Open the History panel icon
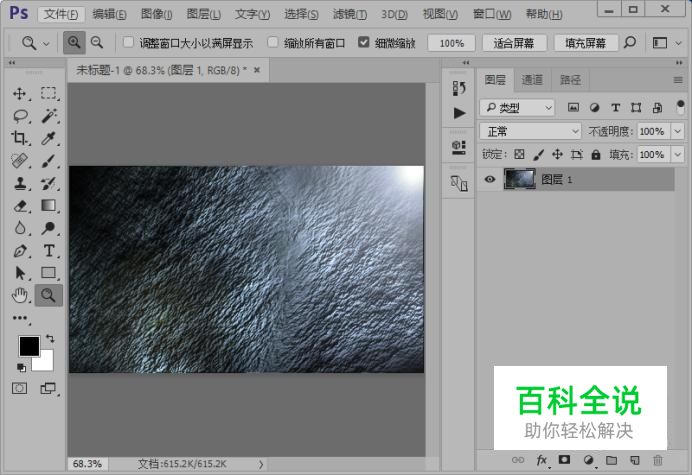This screenshot has height=475, width=692. [459, 88]
